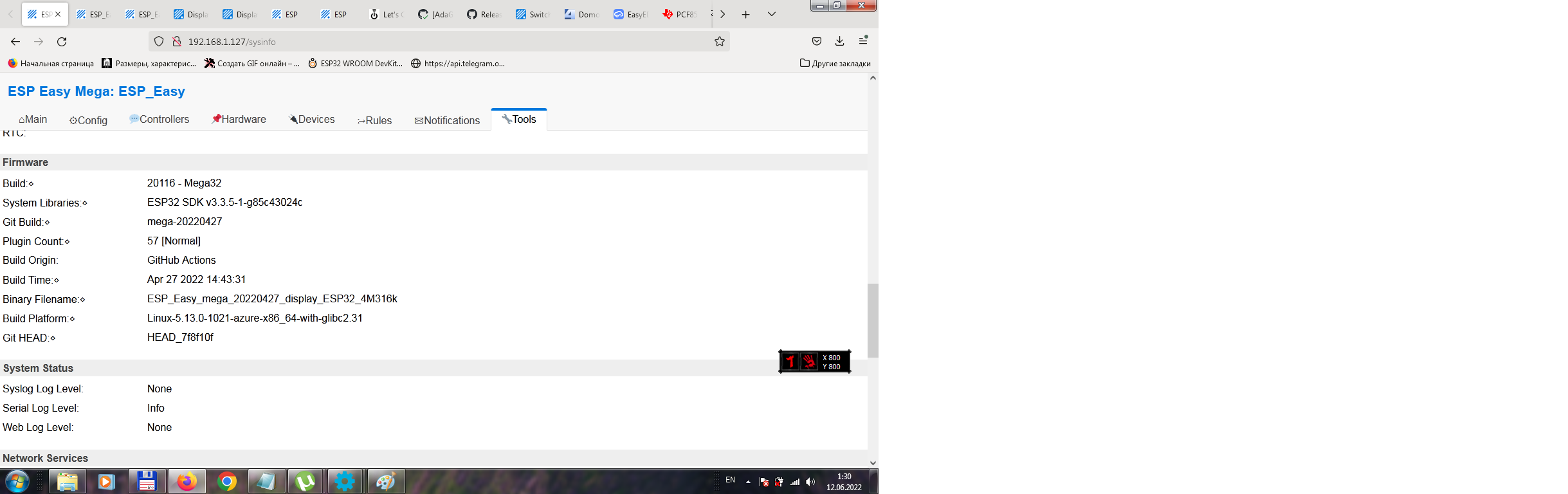Viewport: 1568px width, 494px height.
Task: Open the volume control in system tray
Action: pyautogui.click(x=810, y=482)
